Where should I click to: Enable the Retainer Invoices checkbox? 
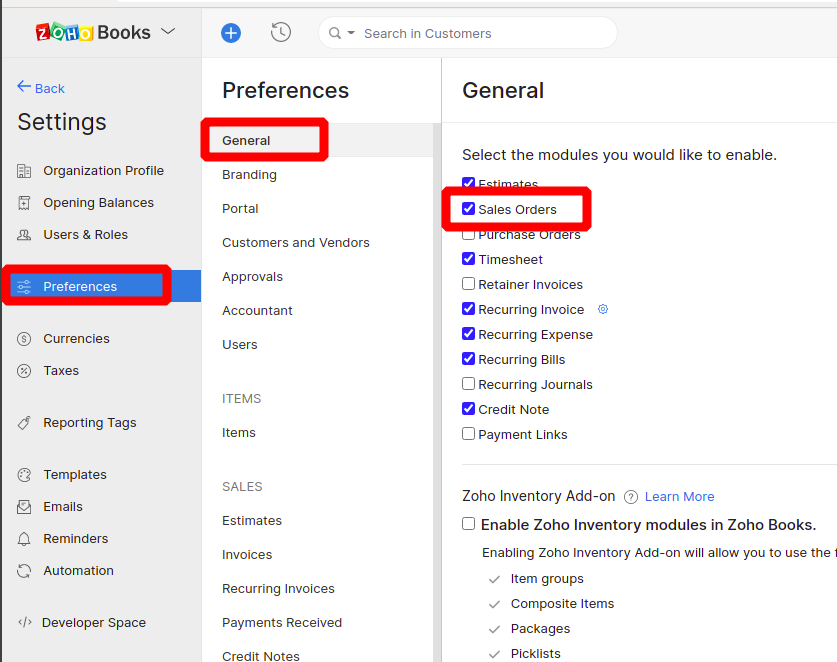tap(468, 283)
